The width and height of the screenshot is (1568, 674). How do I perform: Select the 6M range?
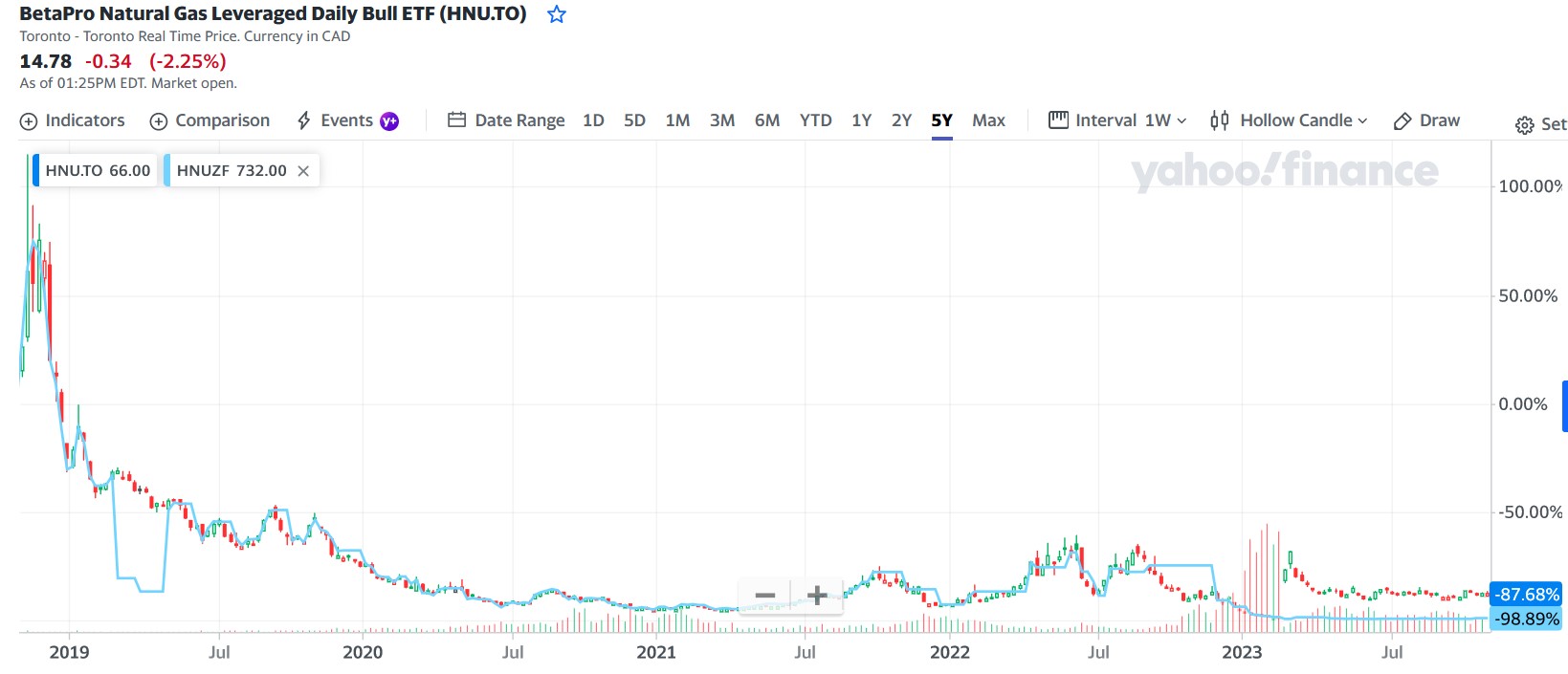pos(767,120)
